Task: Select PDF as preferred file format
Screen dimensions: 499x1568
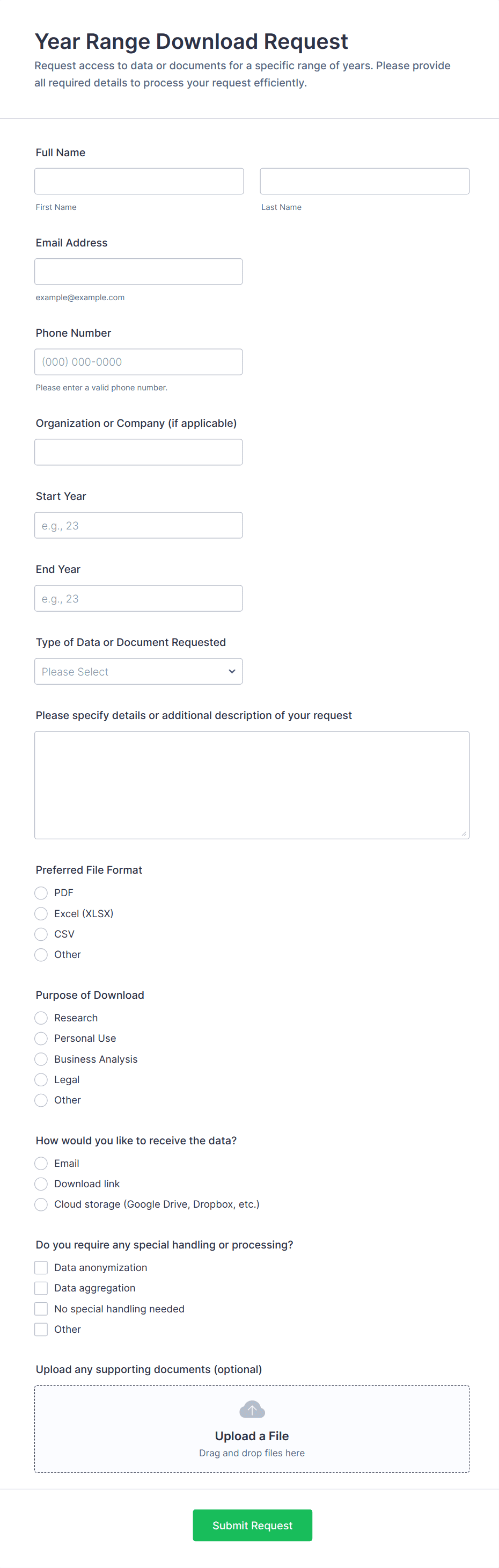Action: pyautogui.click(x=41, y=893)
